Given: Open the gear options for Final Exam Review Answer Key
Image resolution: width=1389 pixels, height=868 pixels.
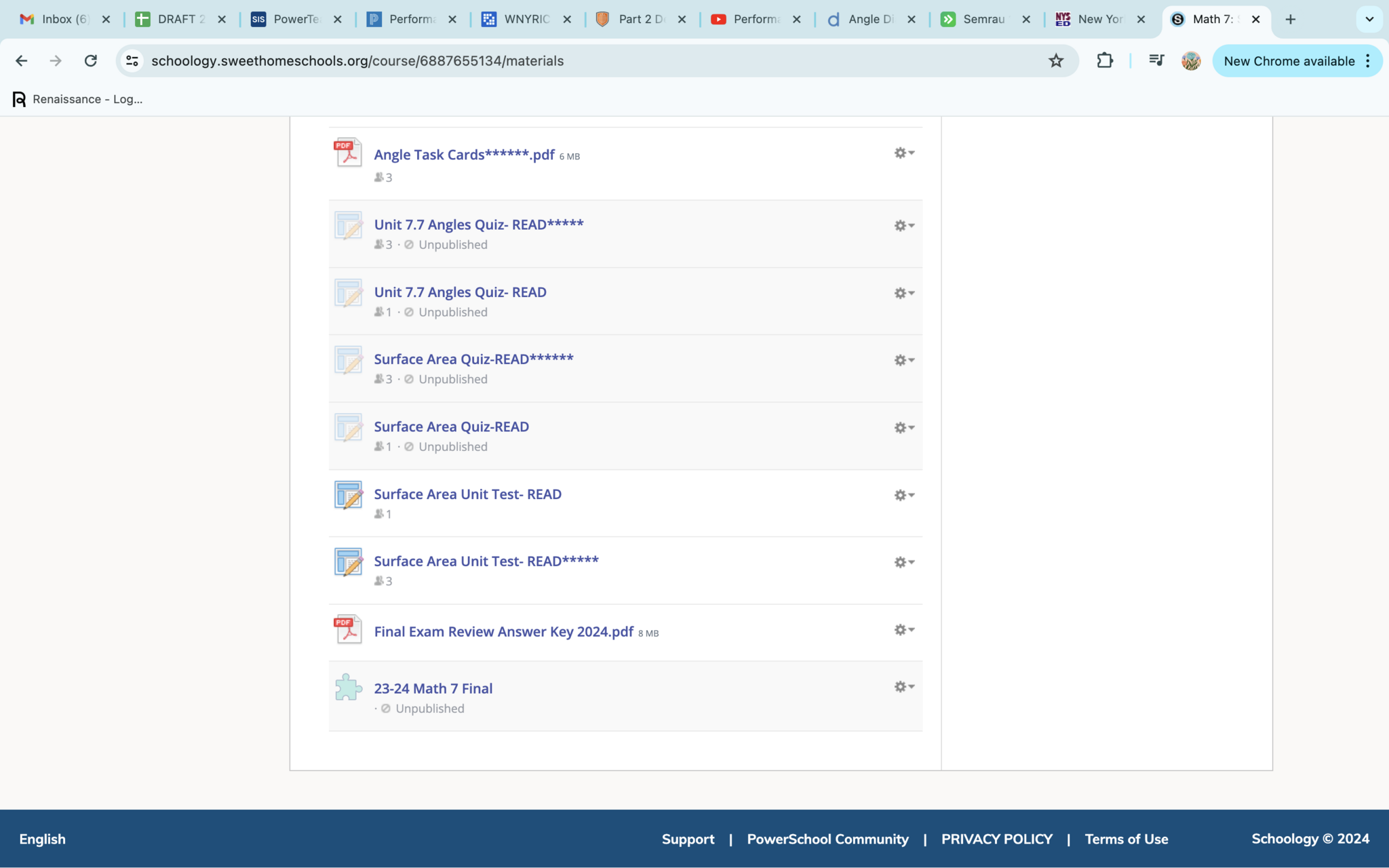Looking at the screenshot, I should pyautogui.click(x=903, y=630).
